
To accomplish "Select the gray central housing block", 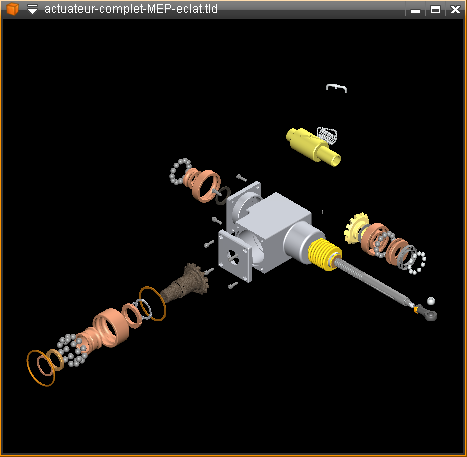I will pos(272,230).
